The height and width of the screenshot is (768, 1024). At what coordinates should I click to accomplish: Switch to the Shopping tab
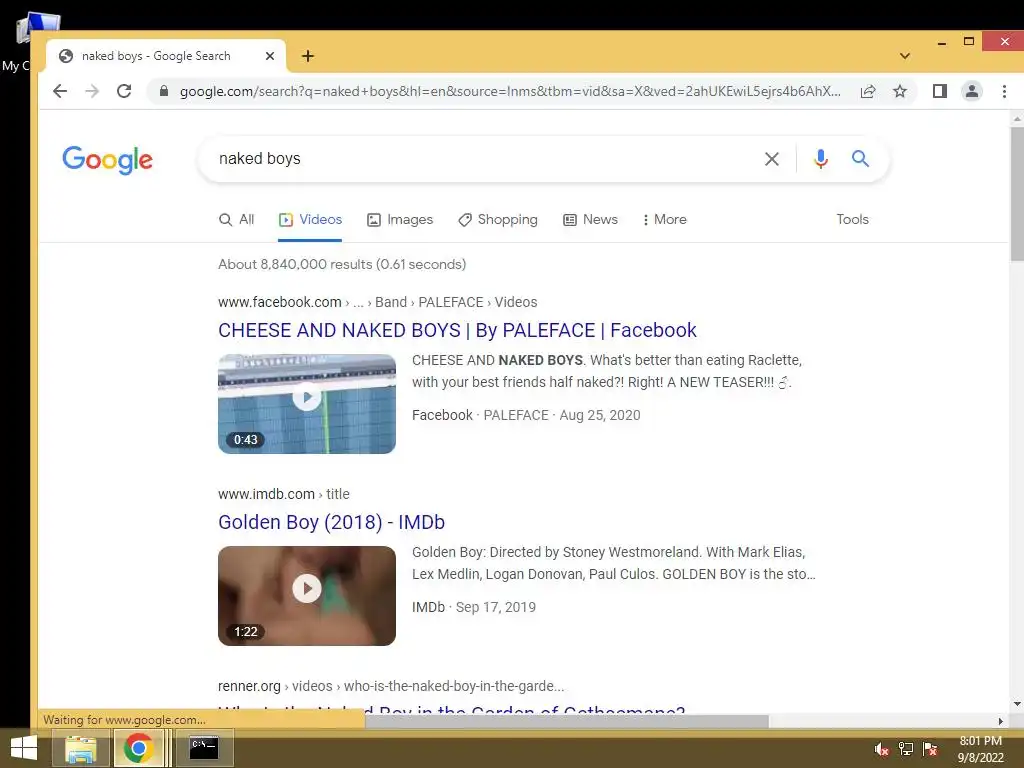point(498,219)
